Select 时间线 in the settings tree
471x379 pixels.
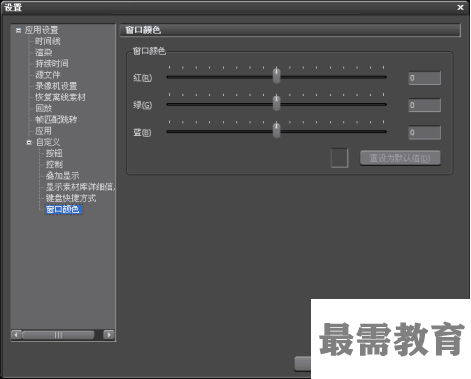(x=47, y=41)
